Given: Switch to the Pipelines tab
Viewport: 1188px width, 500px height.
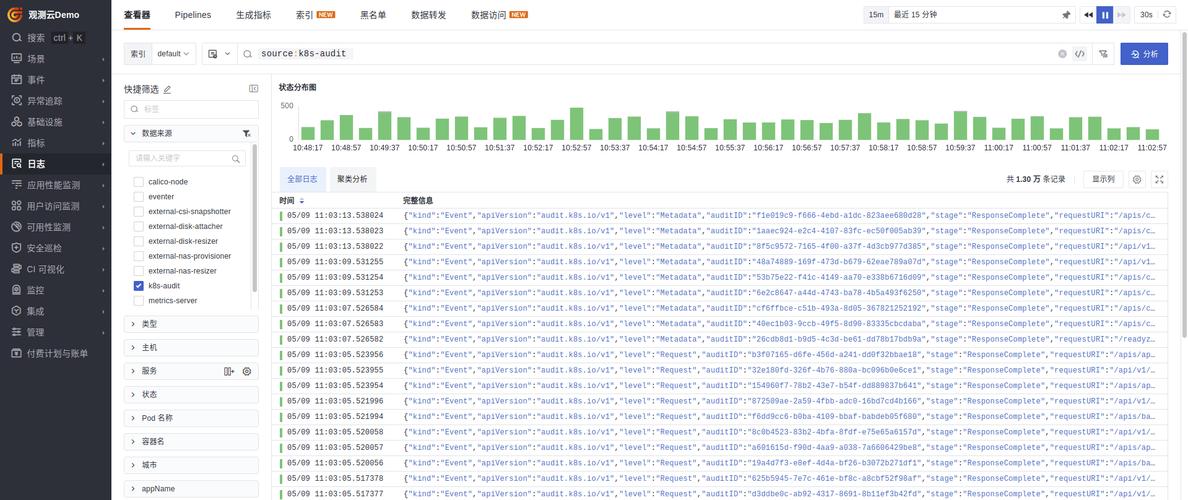Looking at the screenshot, I should click(193, 14).
